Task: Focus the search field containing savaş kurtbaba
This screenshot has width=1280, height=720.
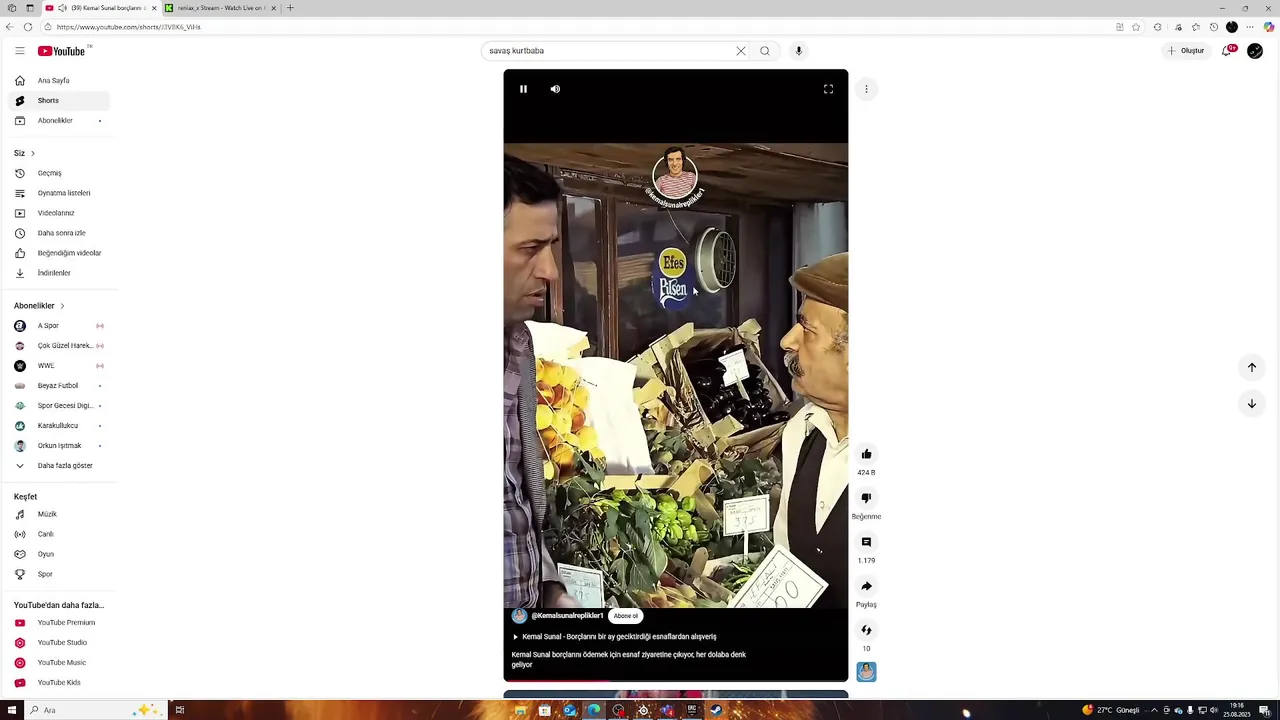Action: 610,51
